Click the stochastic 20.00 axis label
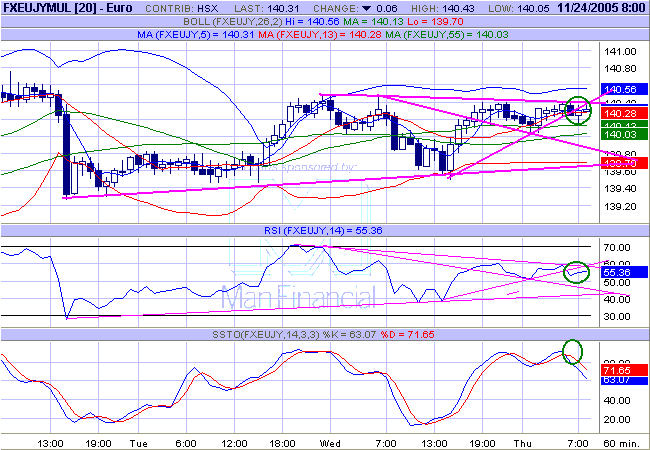 [617, 420]
